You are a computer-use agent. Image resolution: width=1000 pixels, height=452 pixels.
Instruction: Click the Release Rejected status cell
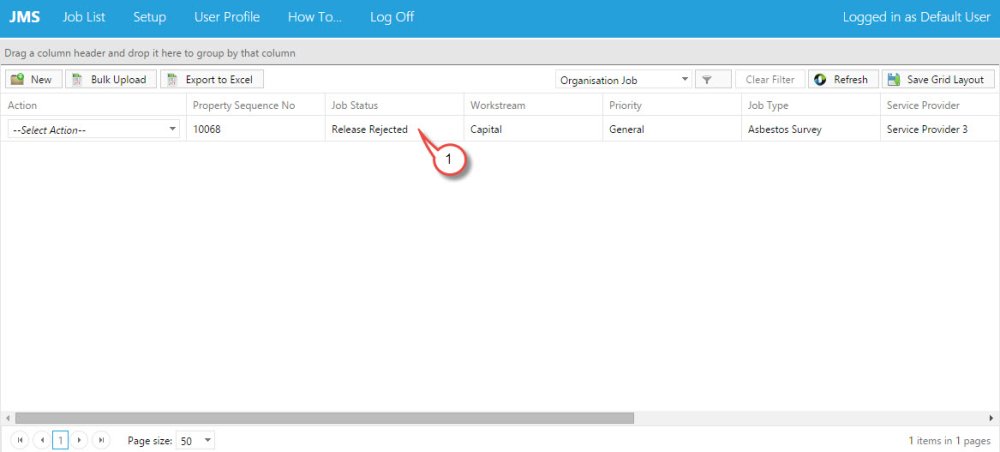pyautogui.click(x=394, y=129)
